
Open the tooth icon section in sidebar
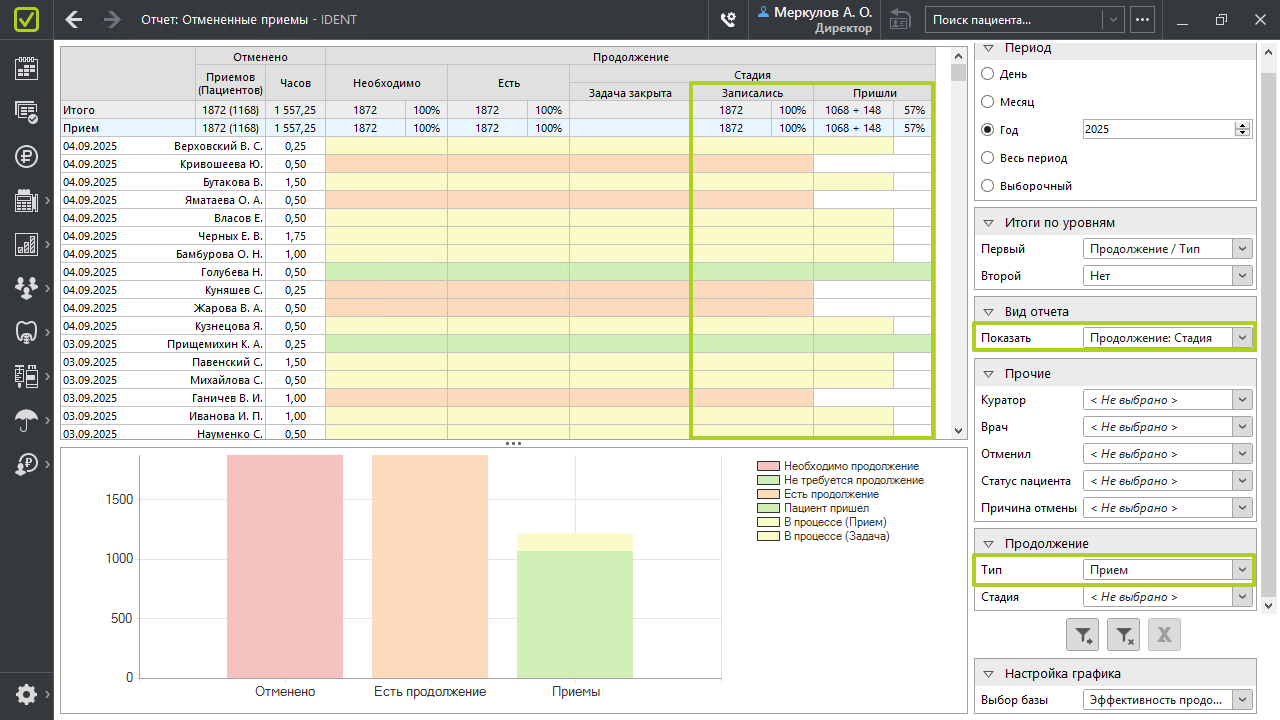tap(26, 331)
